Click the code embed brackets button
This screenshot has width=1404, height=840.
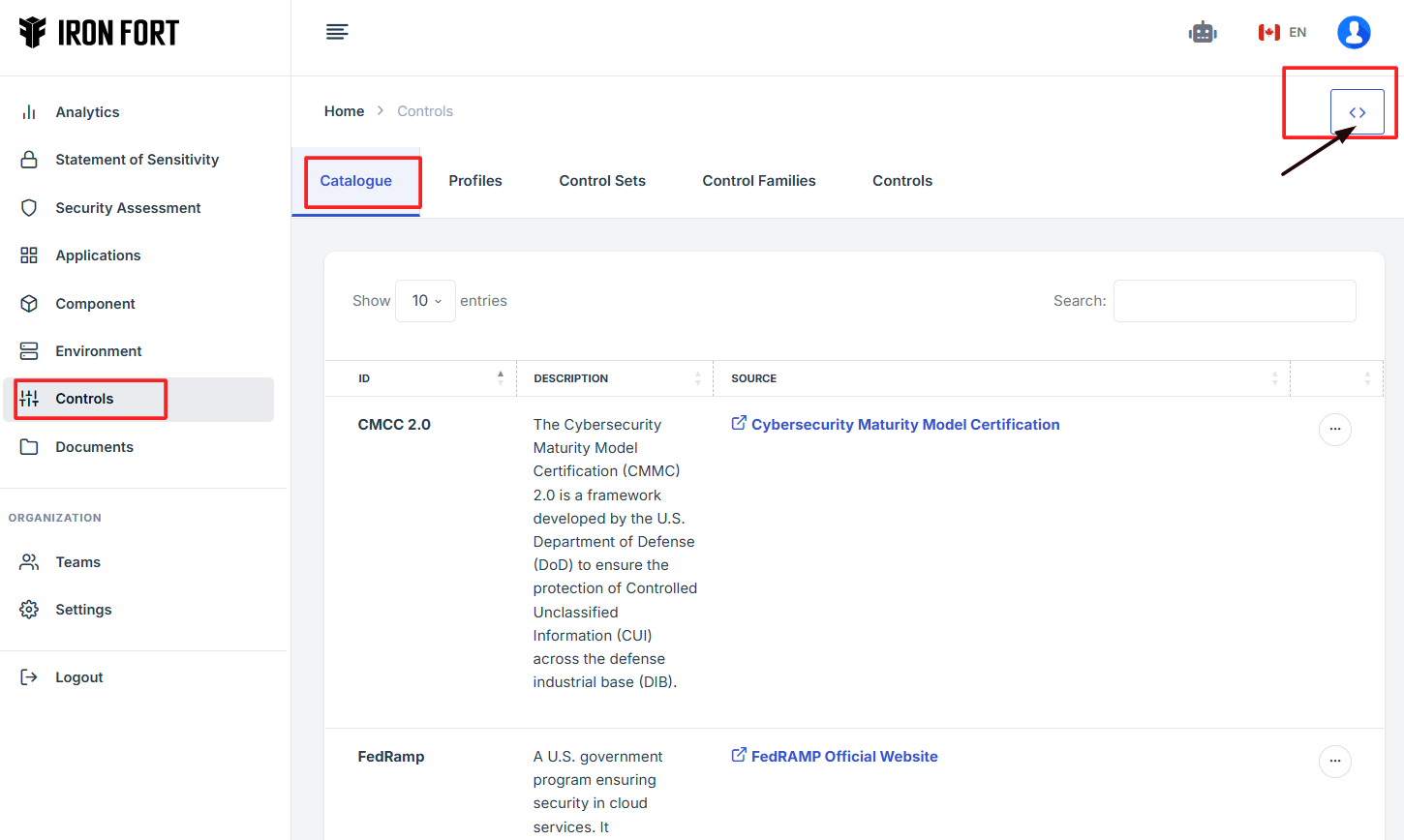[x=1357, y=112]
